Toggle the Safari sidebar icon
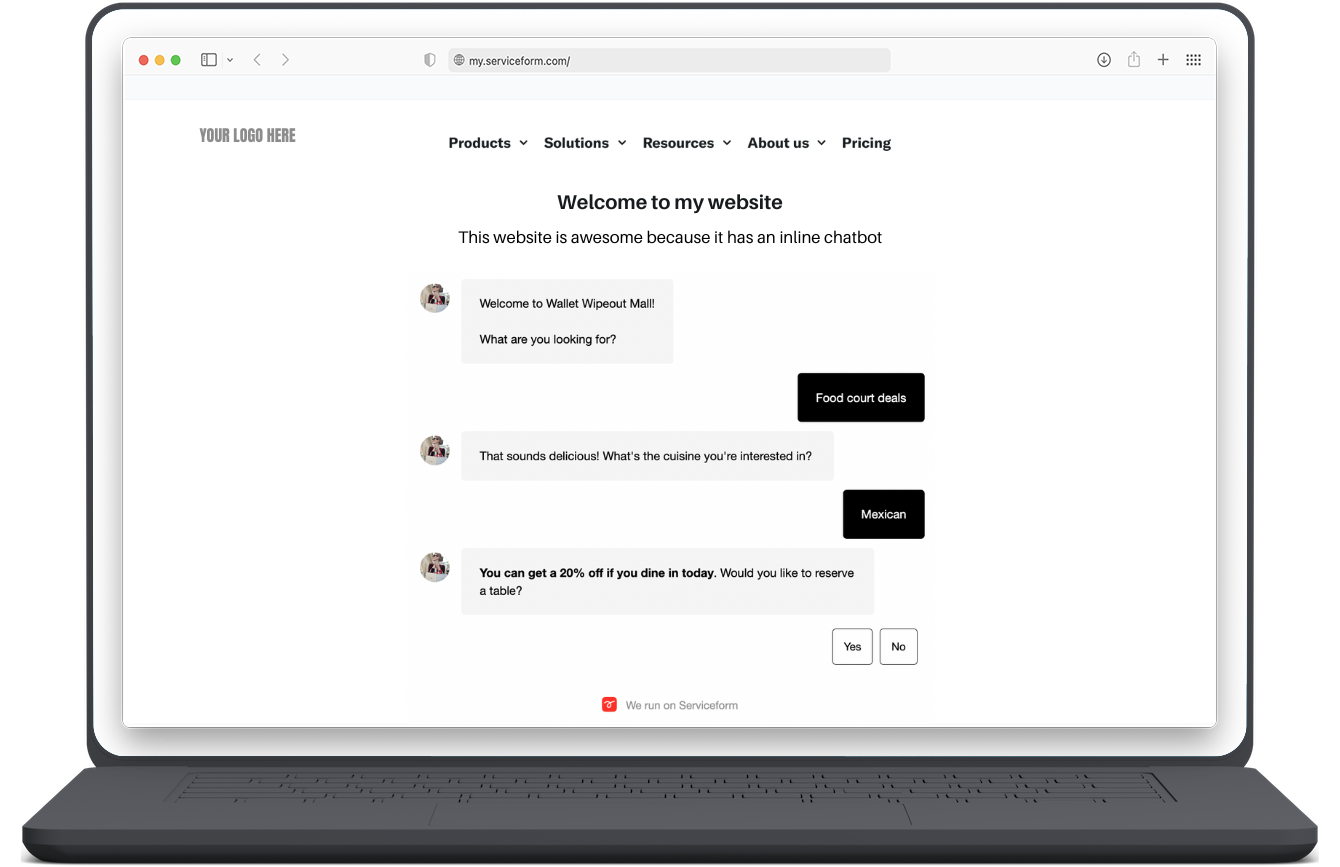The height and width of the screenshot is (867, 1340). (x=209, y=60)
